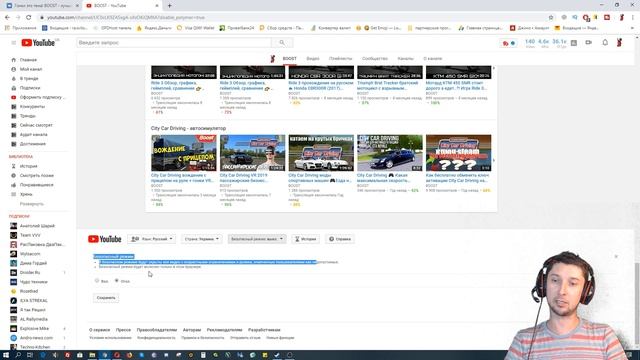This screenshot has width=640, height=360.
Task: Close the safe mode panel X
Action: coord(616,256)
